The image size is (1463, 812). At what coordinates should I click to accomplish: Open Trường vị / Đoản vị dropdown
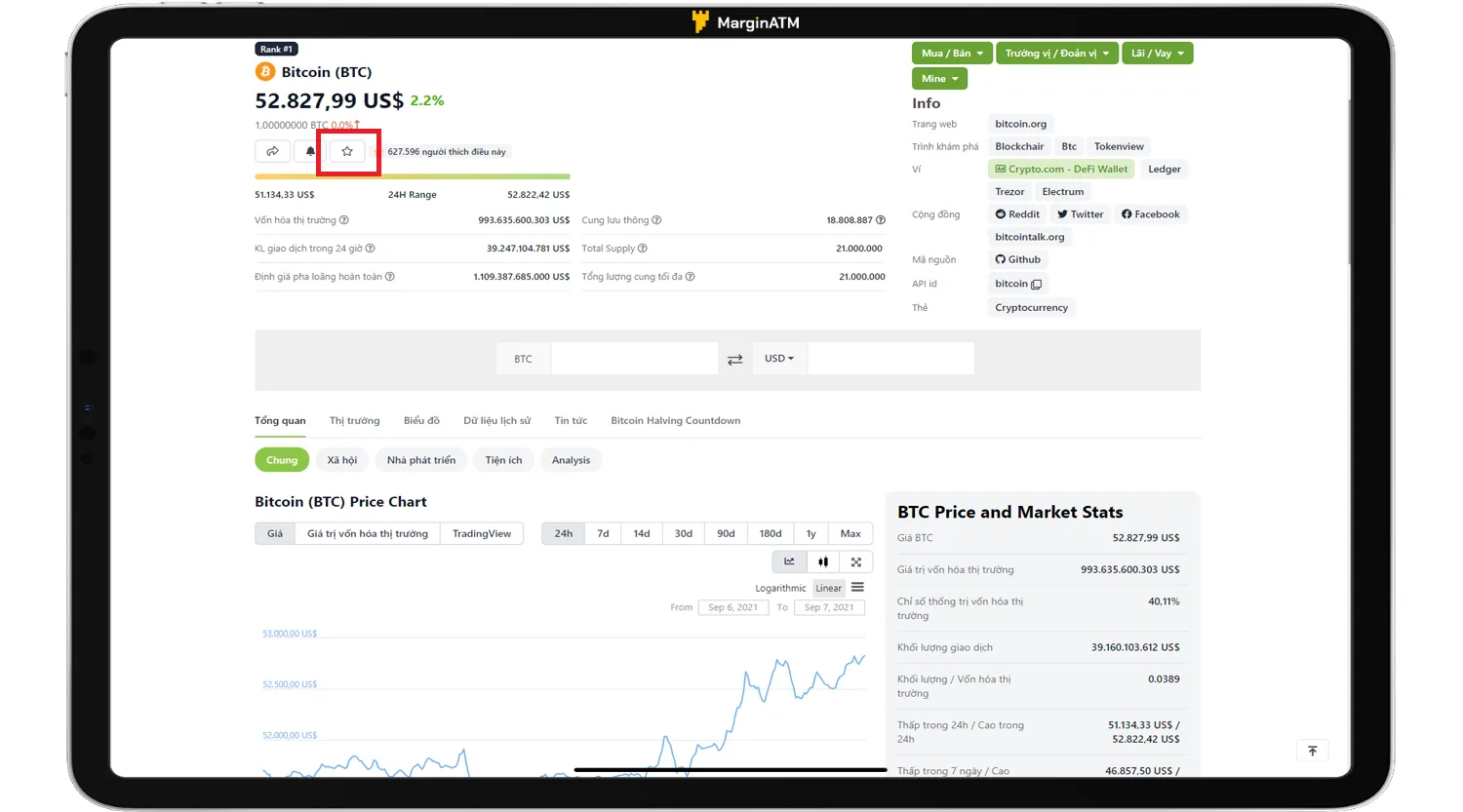1057,54
